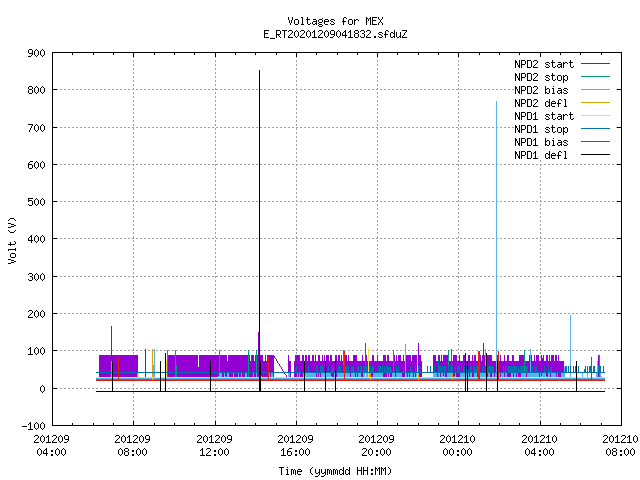Click the purple spike reaching about 165 V
The height and width of the screenshot is (480, 640).
[x=111, y=340]
